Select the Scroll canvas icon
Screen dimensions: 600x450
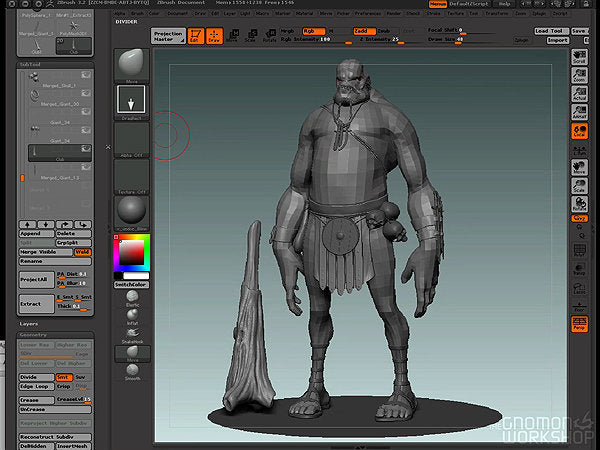click(578, 56)
